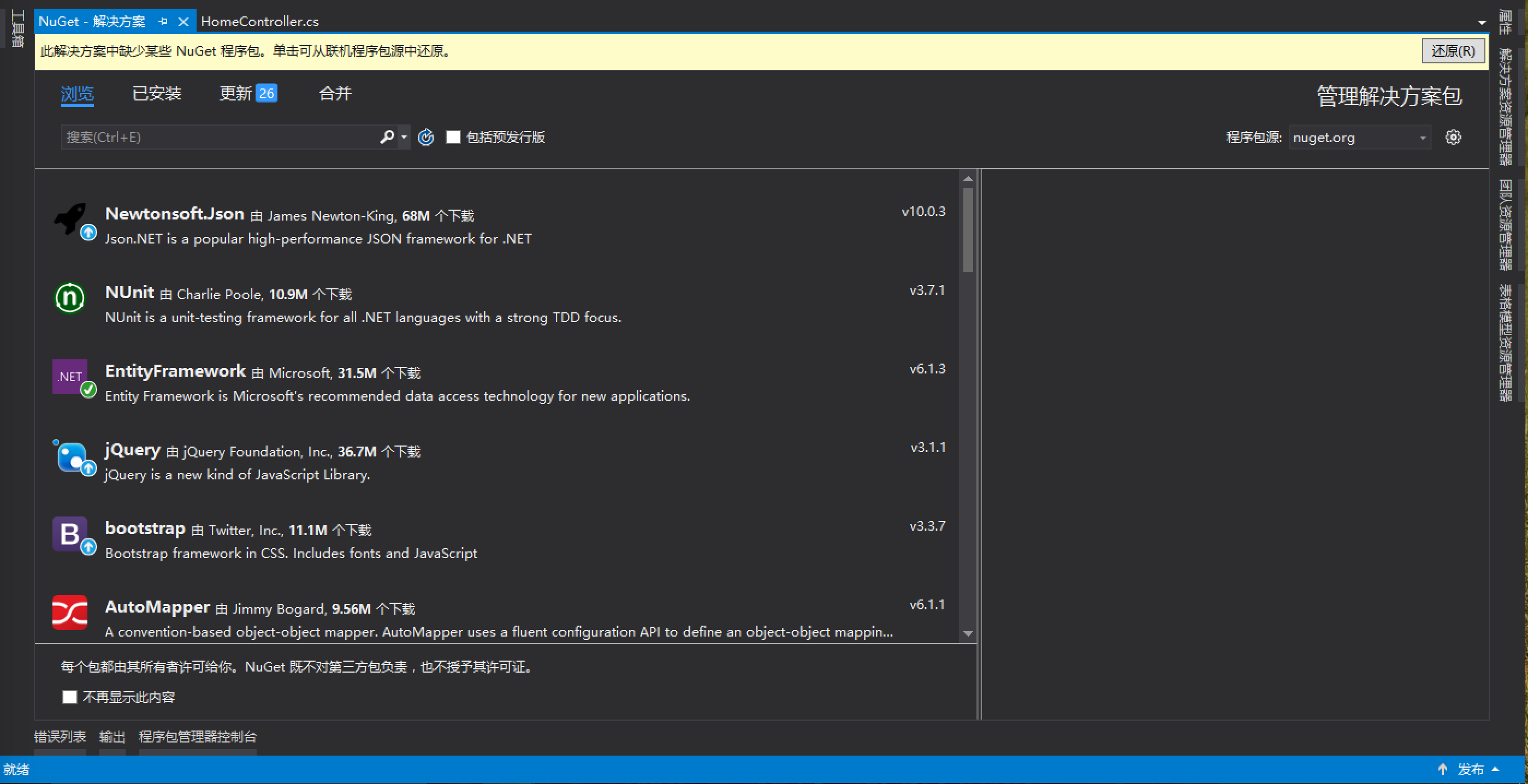
Task: Click version v10.0.3 of Newtonsoft.Json
Action: point(923,212)
